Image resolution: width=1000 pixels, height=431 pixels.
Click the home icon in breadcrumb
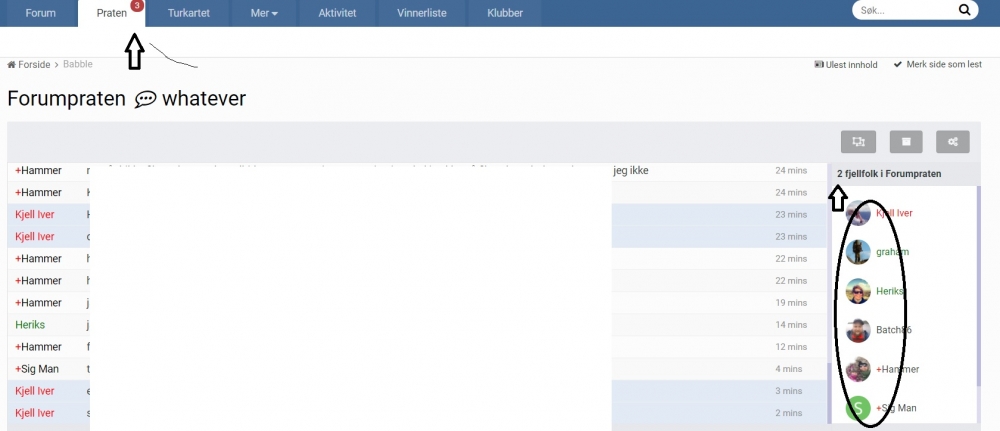pyautogui.click(x=12, y=65)
